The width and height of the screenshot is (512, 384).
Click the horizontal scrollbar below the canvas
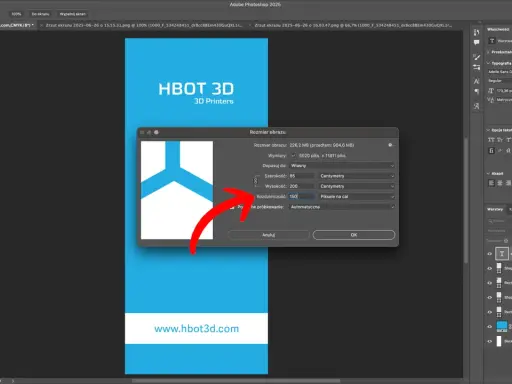(236, 381)
